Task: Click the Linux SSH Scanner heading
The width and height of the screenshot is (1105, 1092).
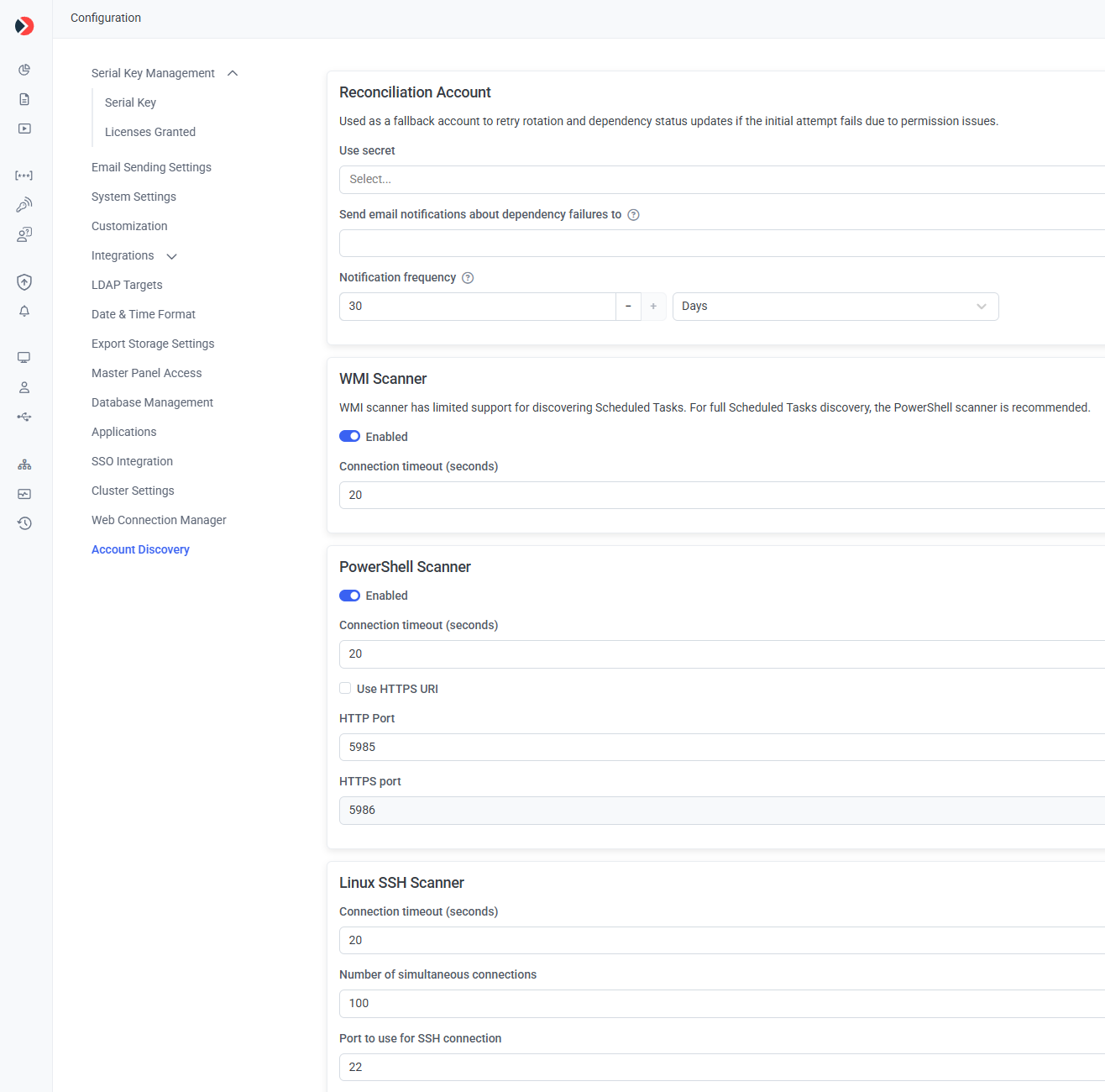Action: [401, 883]
